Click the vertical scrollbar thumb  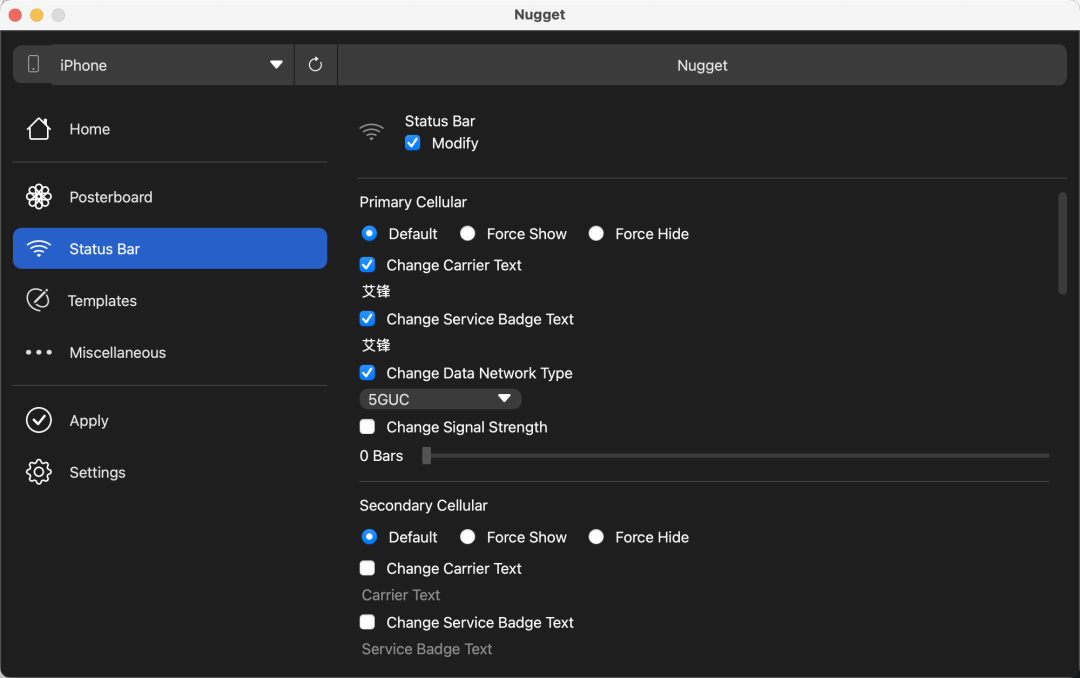click(1062, 244)
